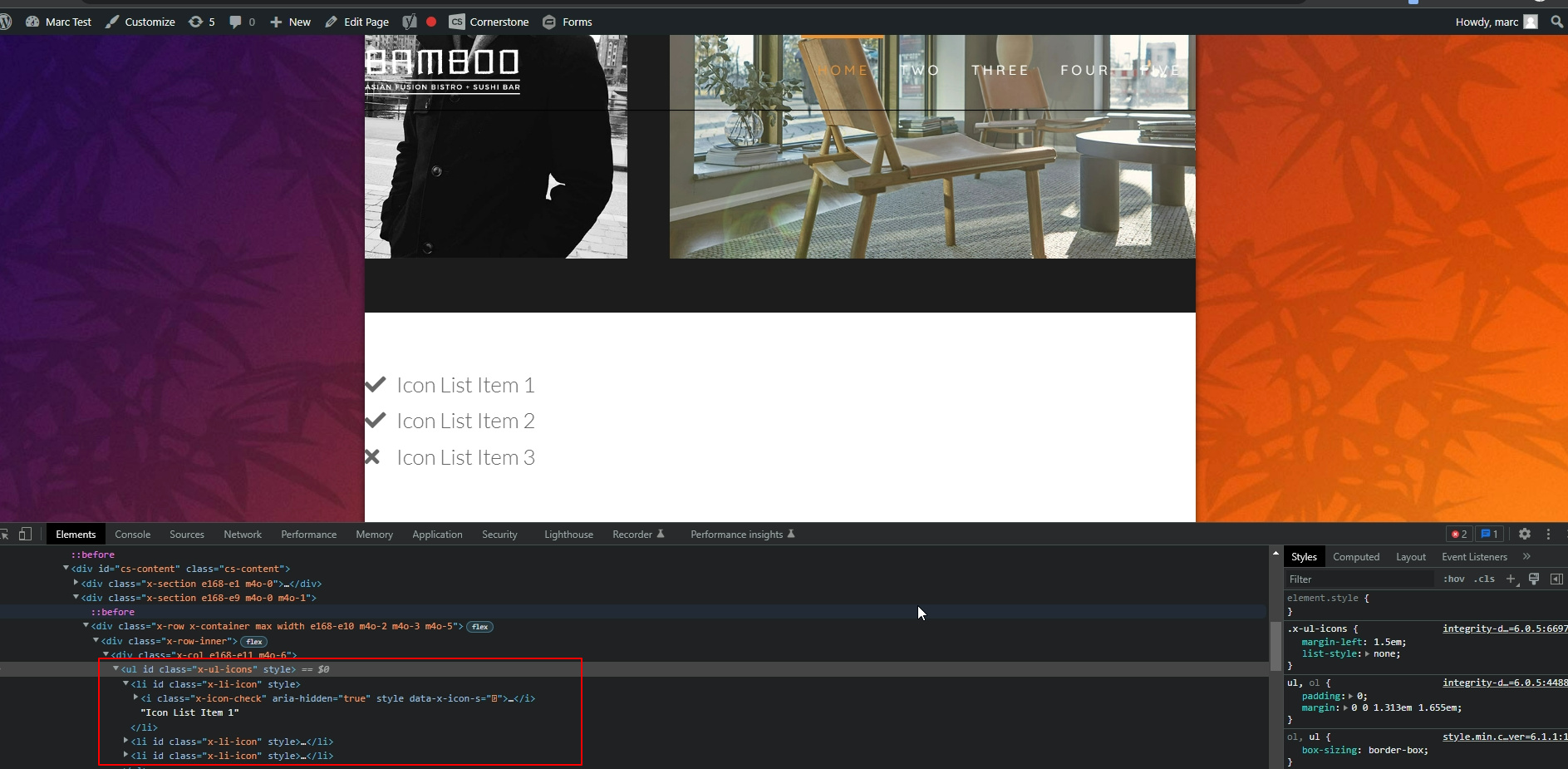Toggle the :hov element state panel
The image size is (1568, 769).
point(1453,579)
